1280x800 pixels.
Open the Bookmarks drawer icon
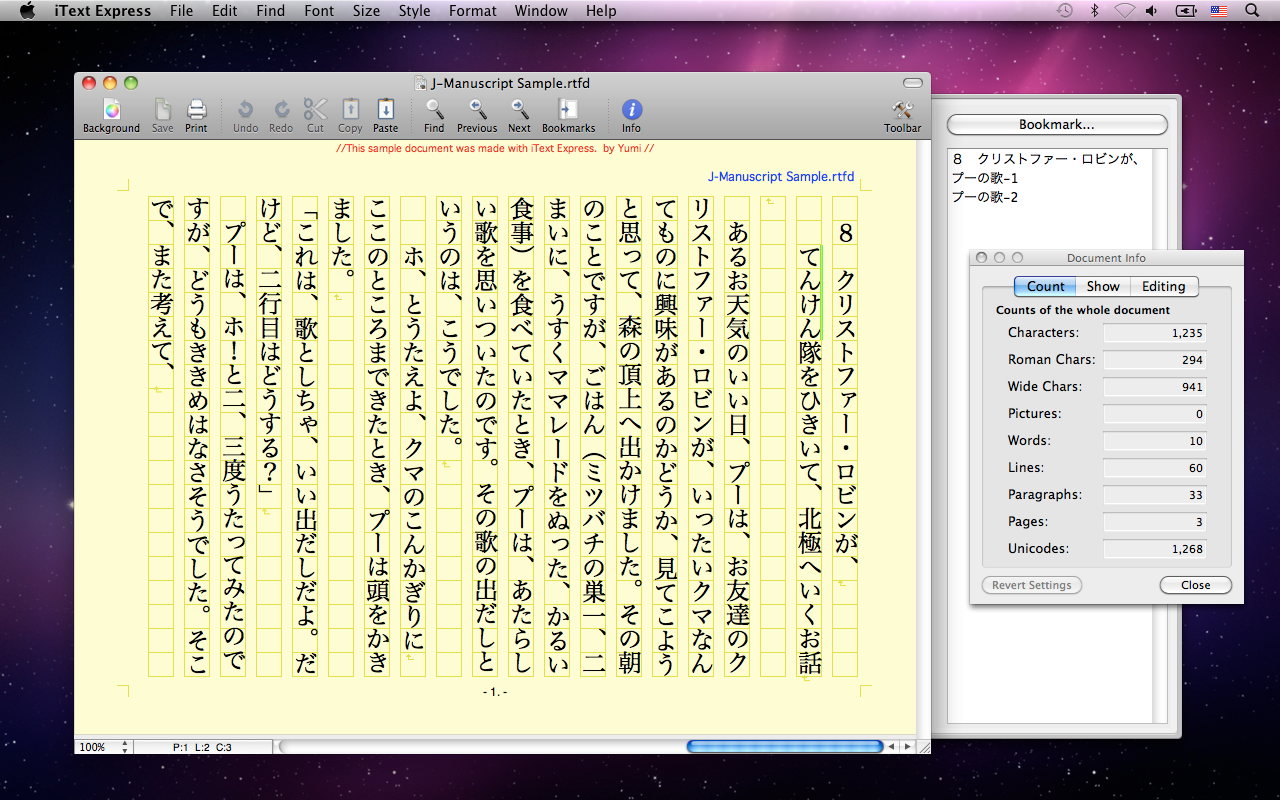pos(568,110)
